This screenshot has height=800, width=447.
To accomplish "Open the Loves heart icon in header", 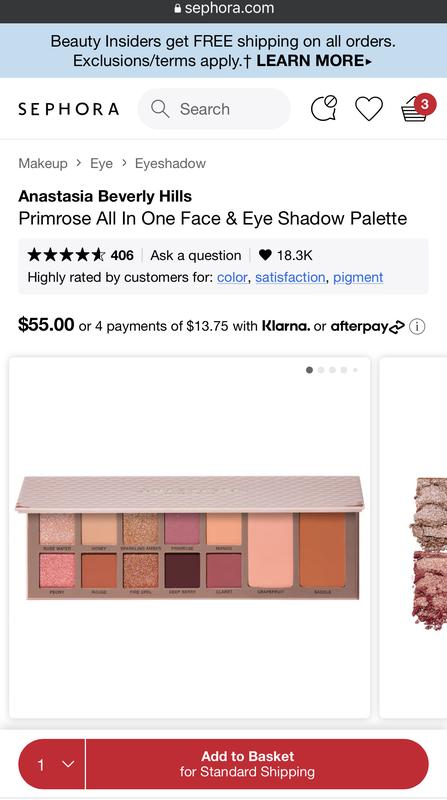I will click(368, 109).
